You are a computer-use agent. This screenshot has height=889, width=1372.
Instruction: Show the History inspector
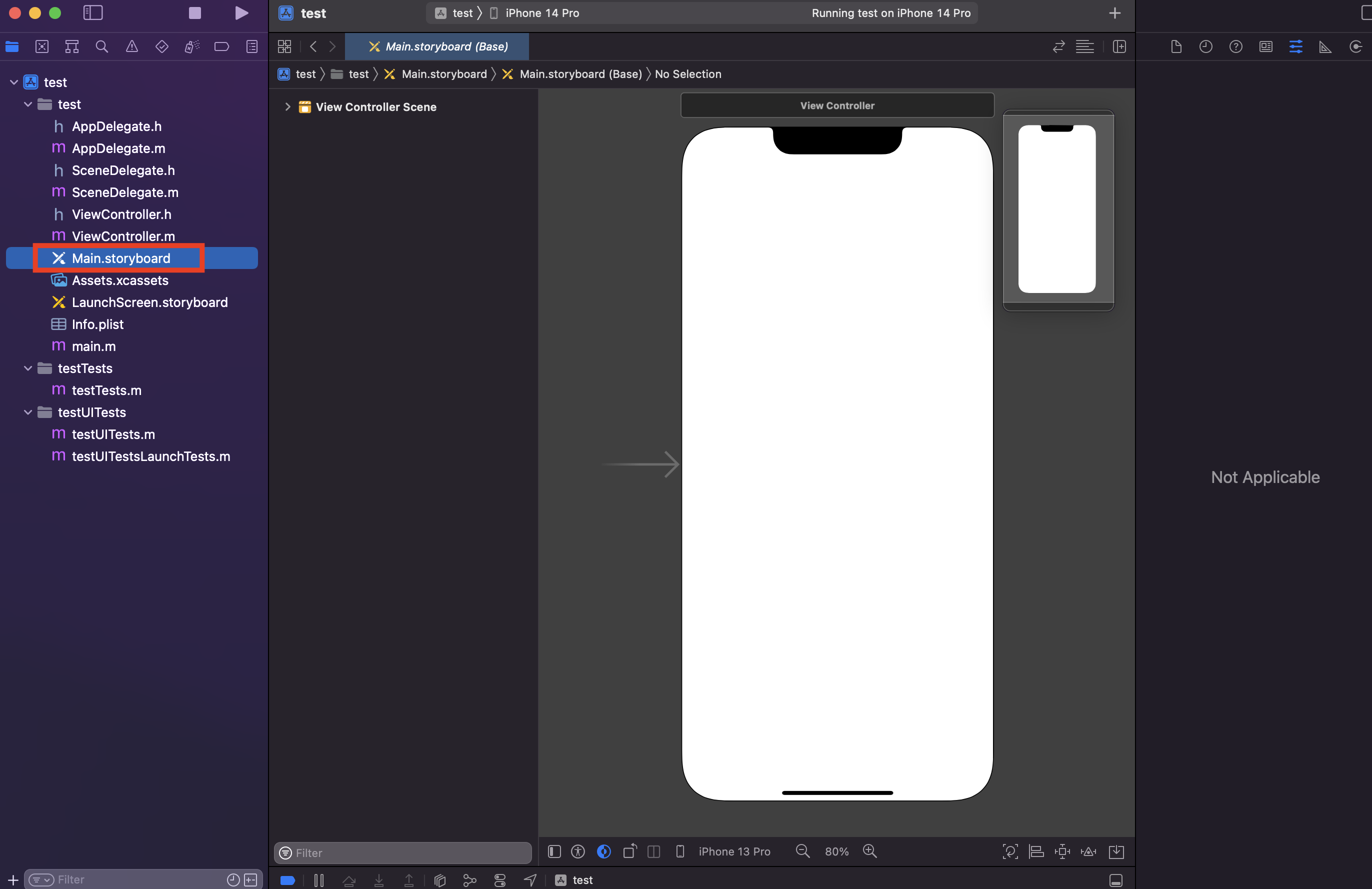[1206, 46]
